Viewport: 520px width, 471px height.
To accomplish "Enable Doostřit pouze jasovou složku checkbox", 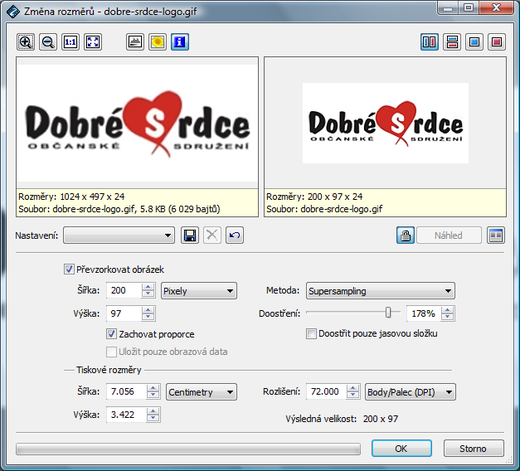I will click(x=311, y=334).
